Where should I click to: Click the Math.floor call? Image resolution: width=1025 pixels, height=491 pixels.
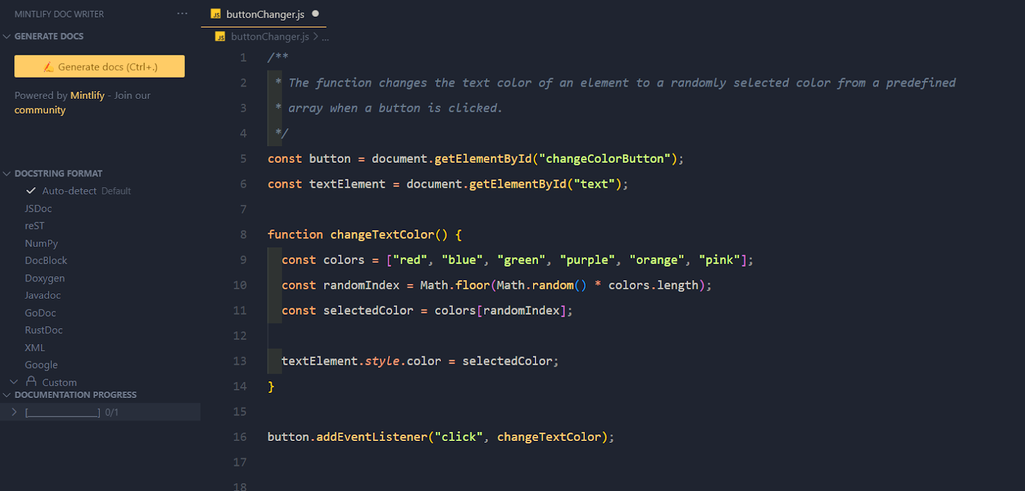[455, 286]
